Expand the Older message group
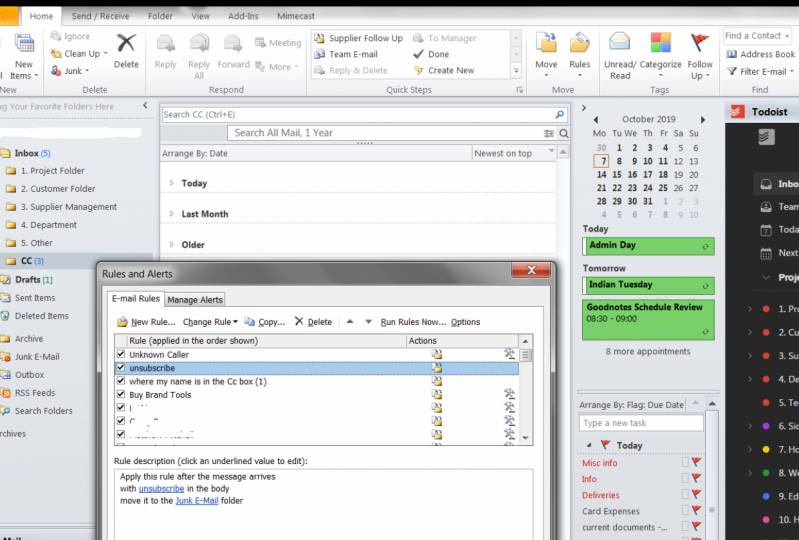 point(172,244)
